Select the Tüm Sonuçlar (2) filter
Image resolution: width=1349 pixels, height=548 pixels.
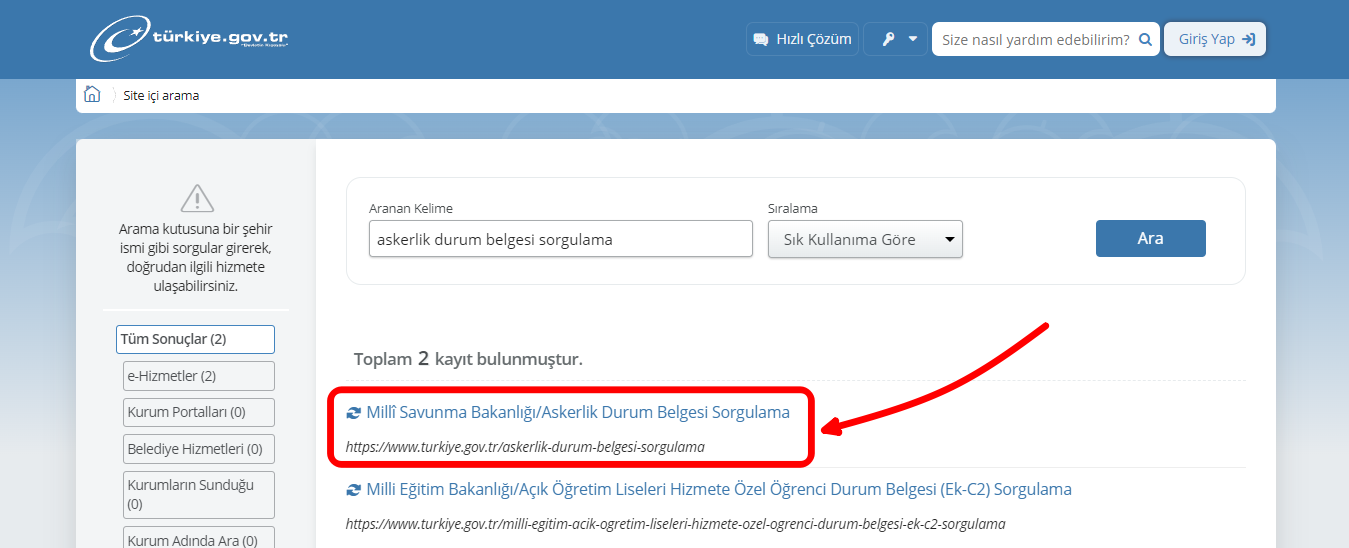[x=195, y=339]
